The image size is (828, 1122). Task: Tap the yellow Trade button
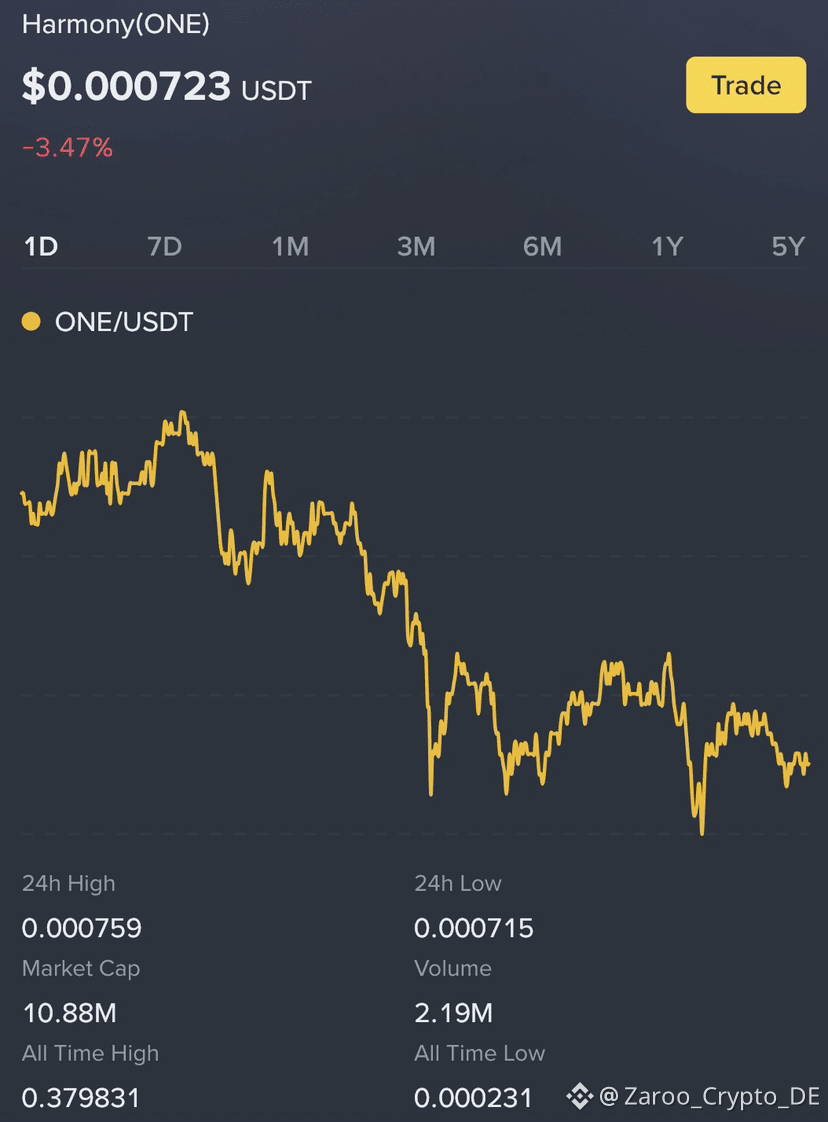pyautogui.click(x=746, y=85)
